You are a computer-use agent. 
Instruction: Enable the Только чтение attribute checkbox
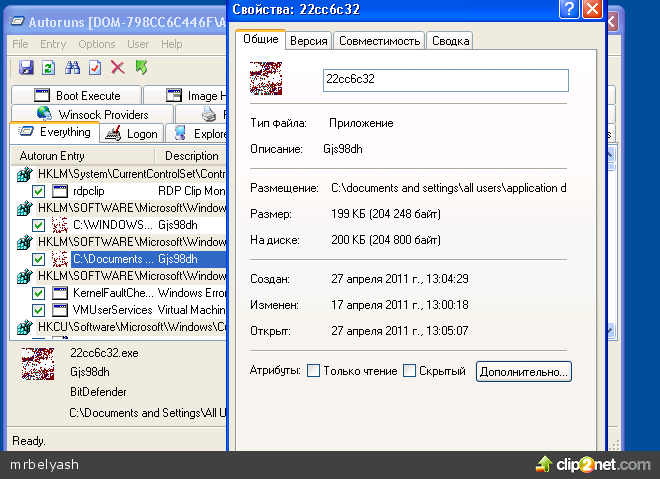pyautogui.click(x=313, y=371)
